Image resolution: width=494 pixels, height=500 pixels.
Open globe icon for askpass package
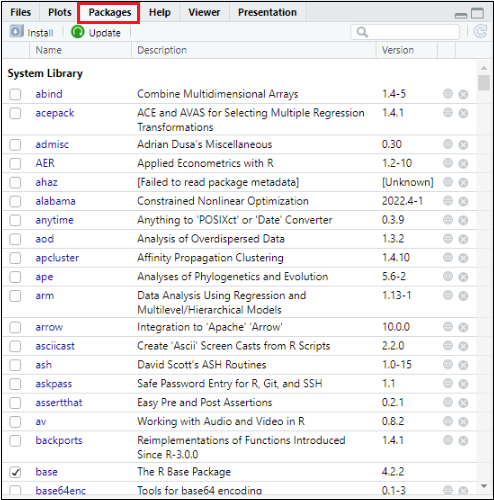(448, 383)
